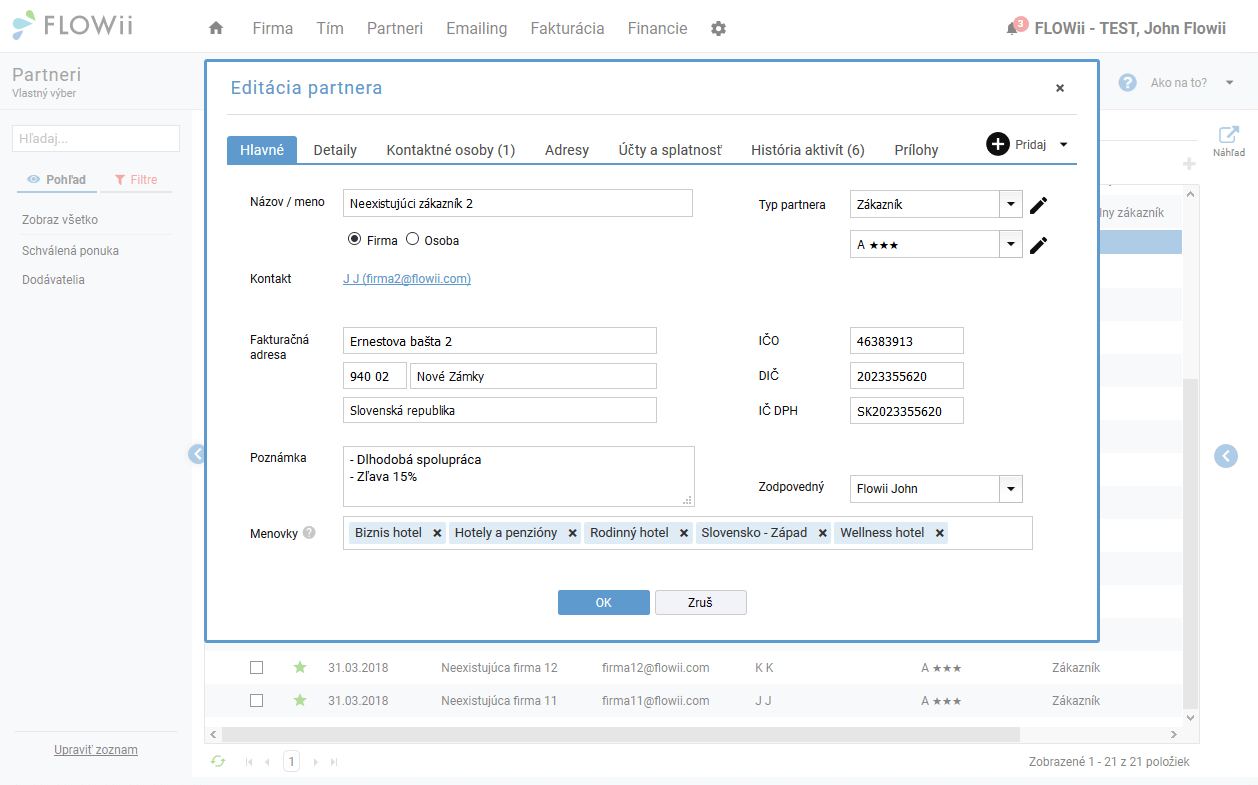Open the Kontaktné osoby (1) tab
The image size is (1258, 785).
[451, 150]
